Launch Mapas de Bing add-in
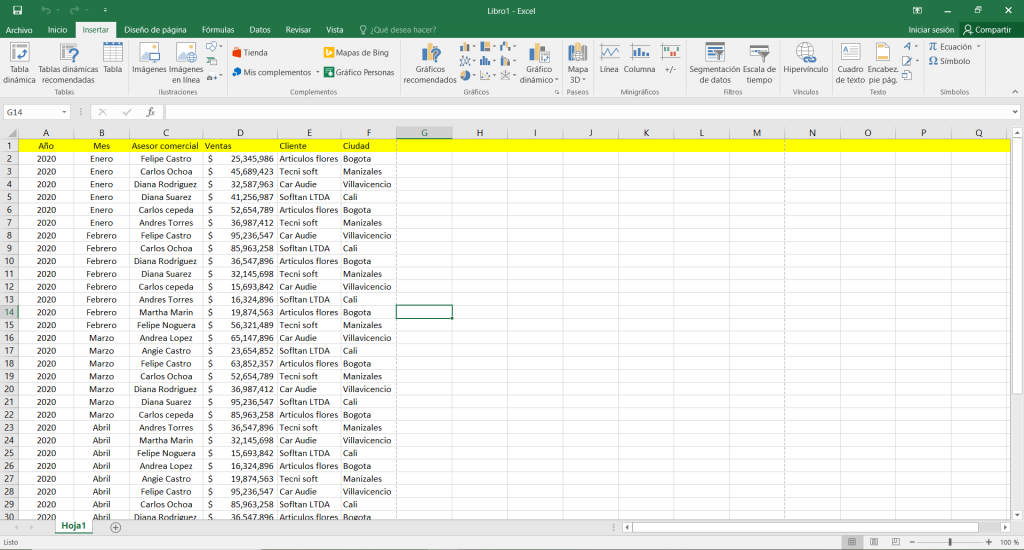The height and width of the screenshot is (550, 1024). coord(356,53)
